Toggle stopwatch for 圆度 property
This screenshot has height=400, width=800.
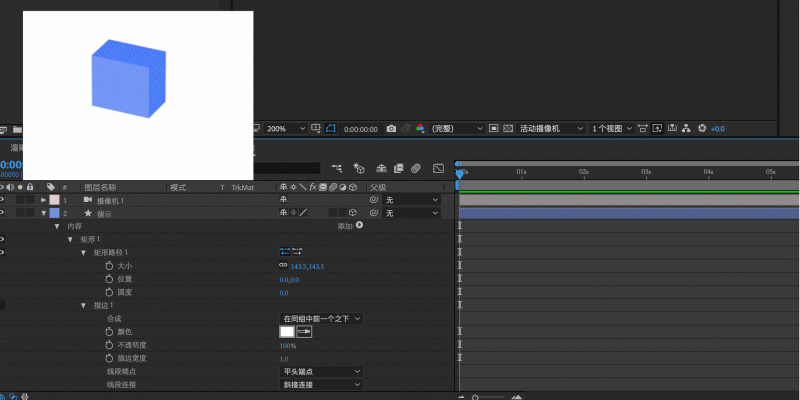click(109, 292)
